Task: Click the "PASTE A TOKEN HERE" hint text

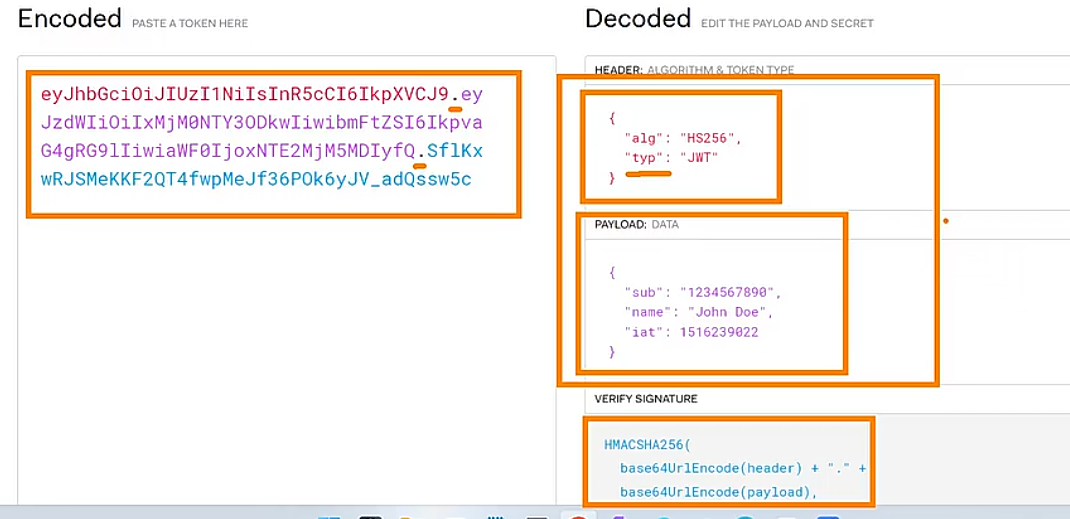Action: (190, 23)
